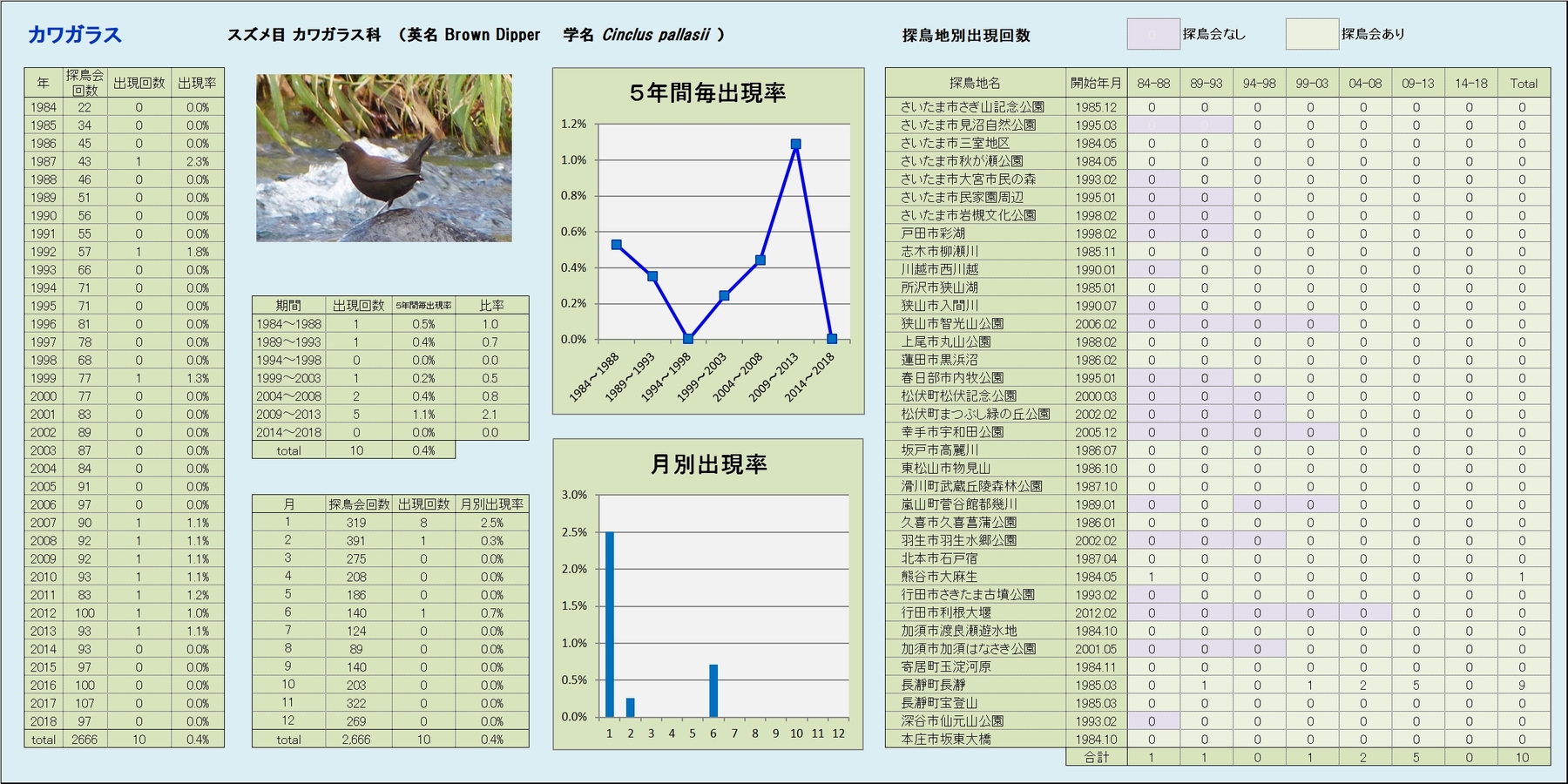Select the scientific name Cinclus pallasii
Image resolution: width=1568 pixels, height=784 pixels.
656,35
